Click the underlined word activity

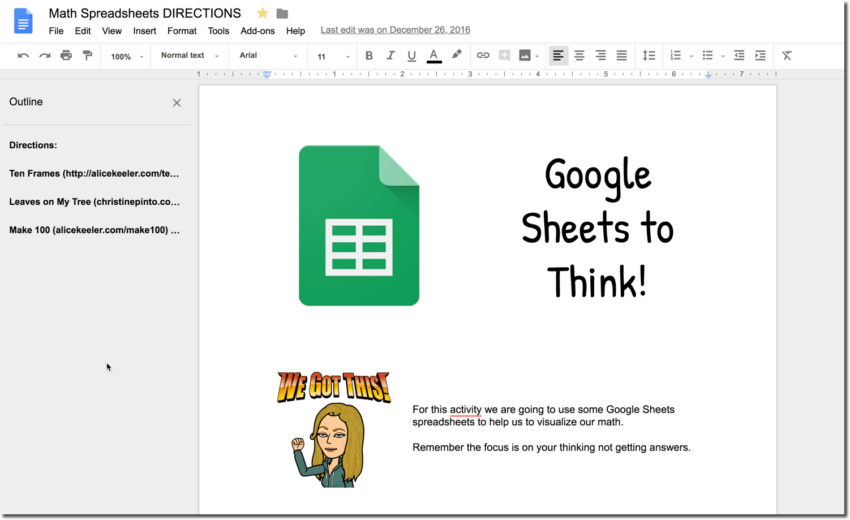point(465,409)
